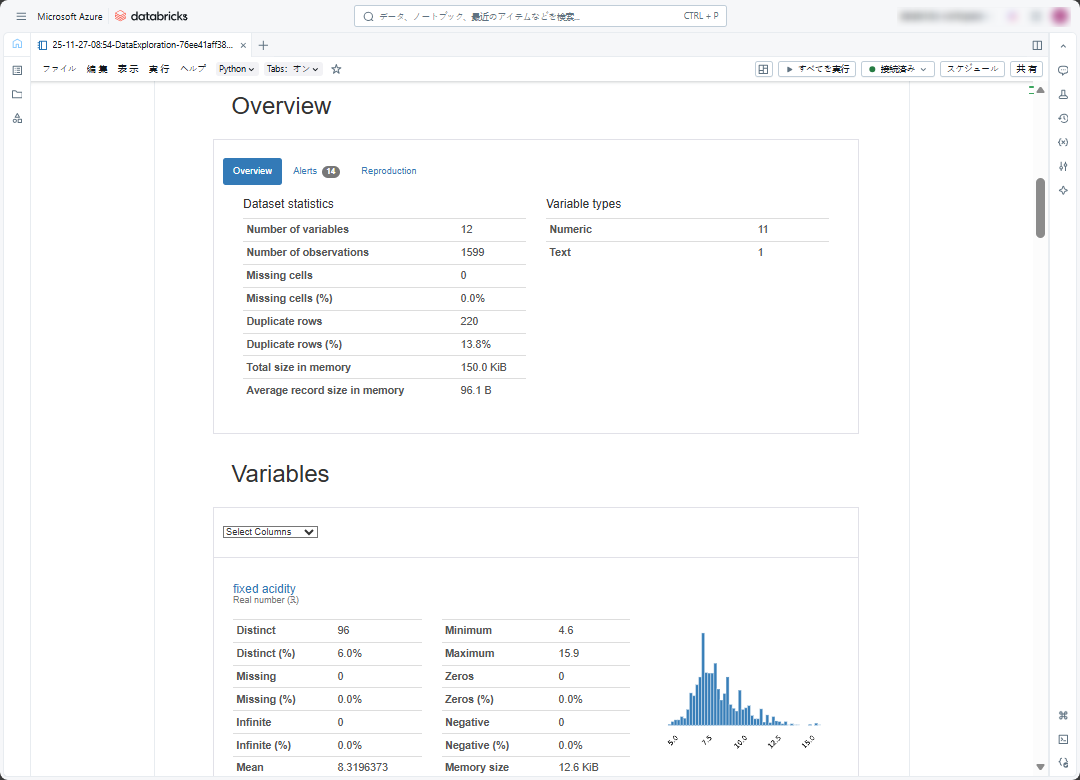1080x780 pixels.
Task: Open the workspace folder icon in left sidebar
Action: [17, 94]
